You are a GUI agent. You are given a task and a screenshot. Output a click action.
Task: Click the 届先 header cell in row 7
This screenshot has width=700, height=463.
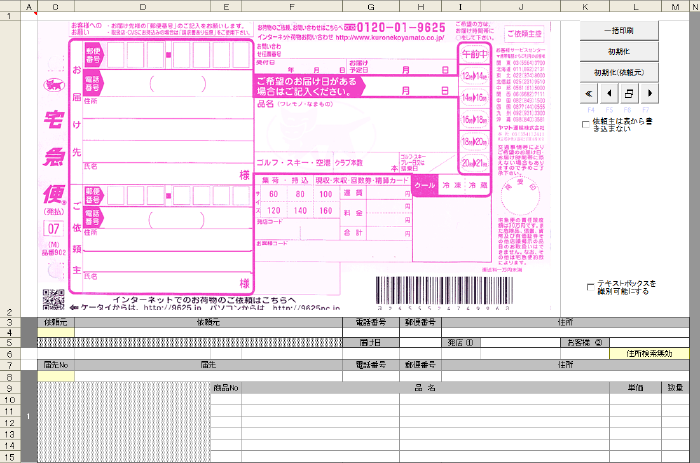[x=208, y=365]
